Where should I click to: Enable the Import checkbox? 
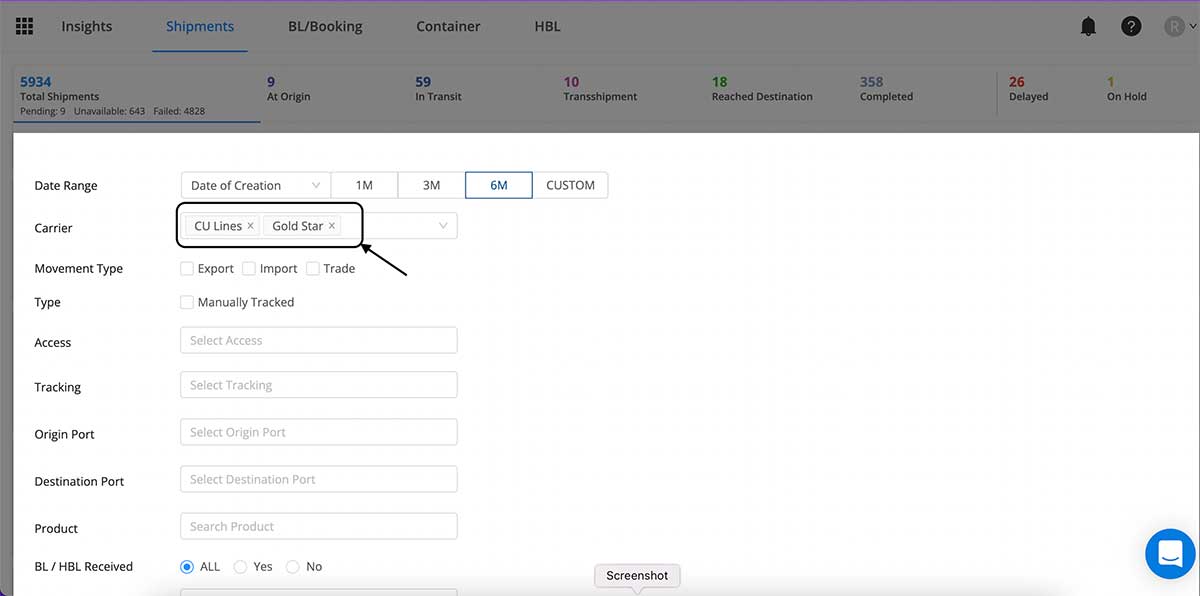tap(249, 268)
